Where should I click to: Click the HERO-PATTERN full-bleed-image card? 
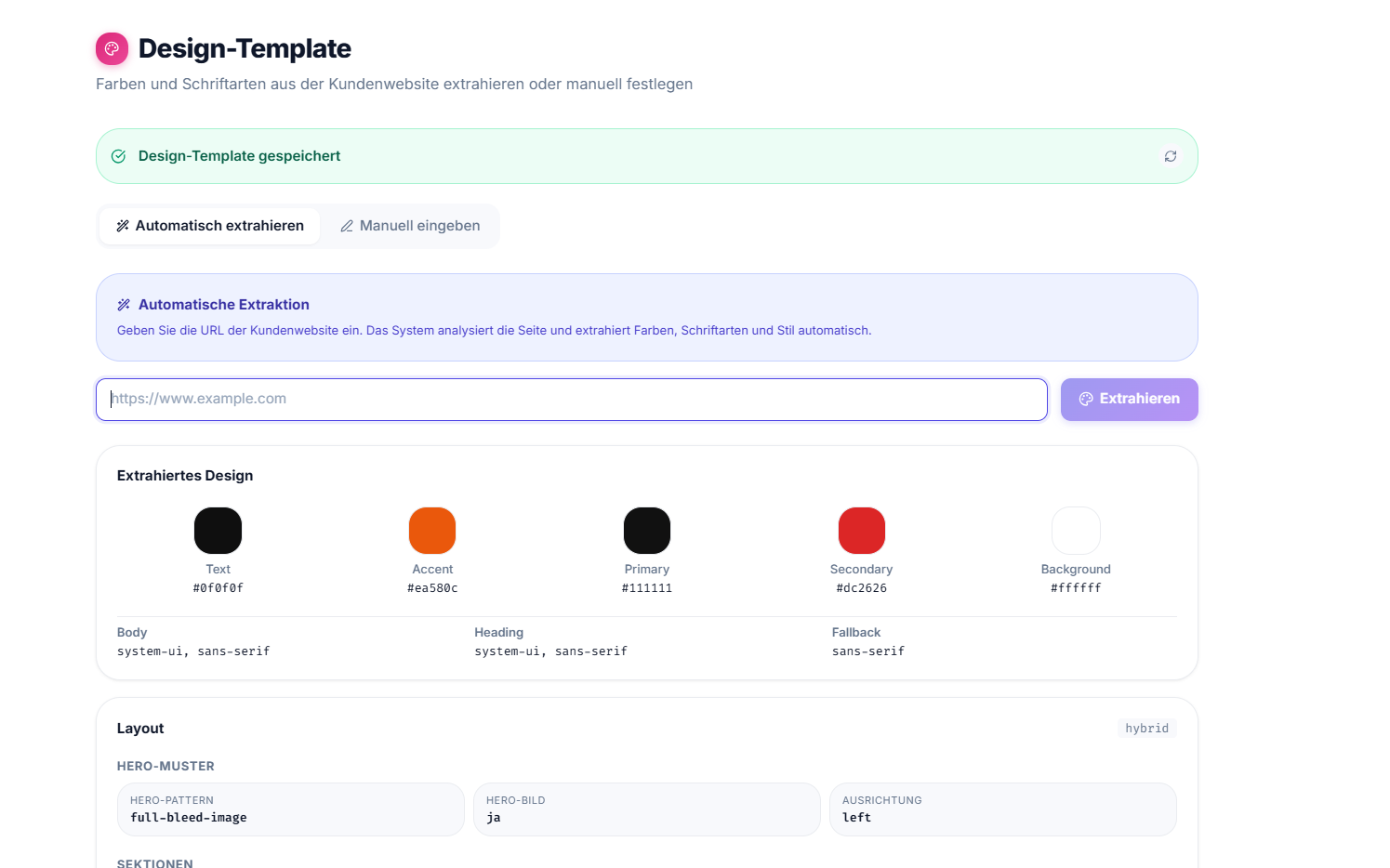[291, 809]
